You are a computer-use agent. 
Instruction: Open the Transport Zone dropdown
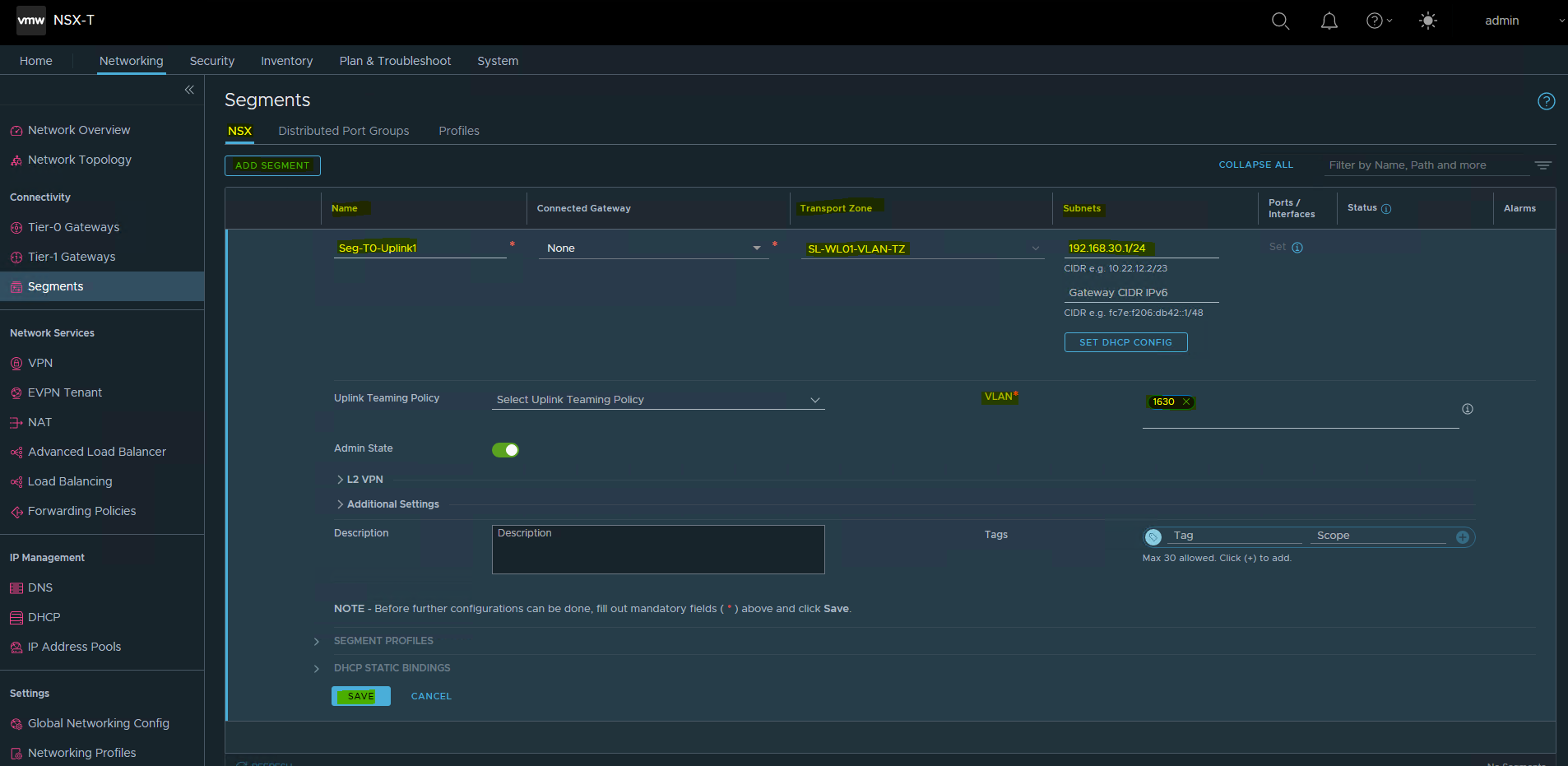(x=923, y=248)
